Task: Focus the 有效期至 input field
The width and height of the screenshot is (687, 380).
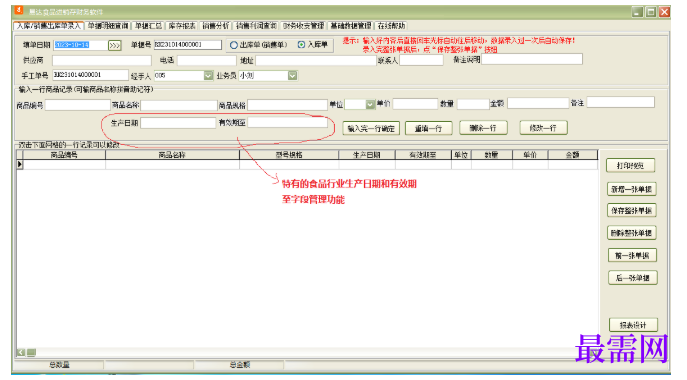Action: click(287, 123)
